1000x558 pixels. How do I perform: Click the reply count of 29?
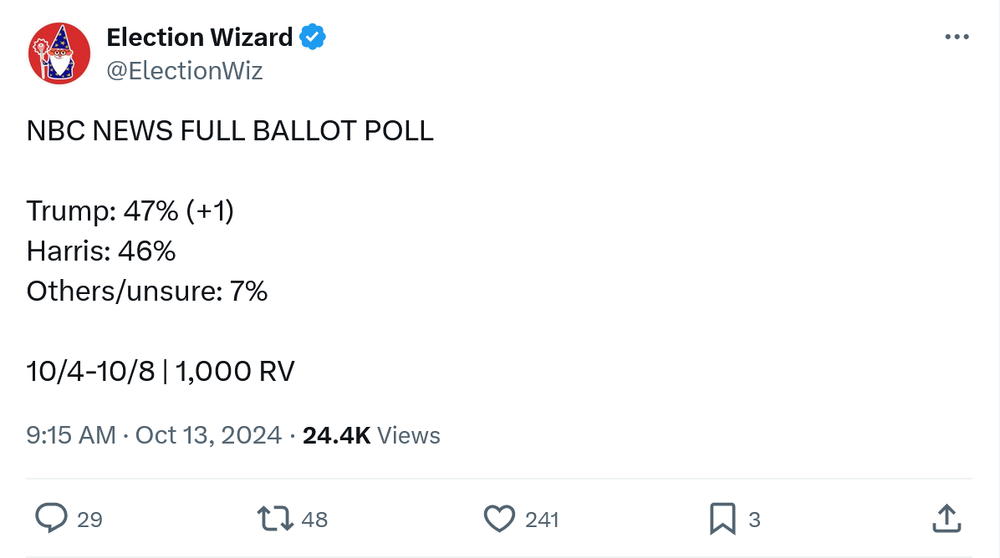coord(90,519)
